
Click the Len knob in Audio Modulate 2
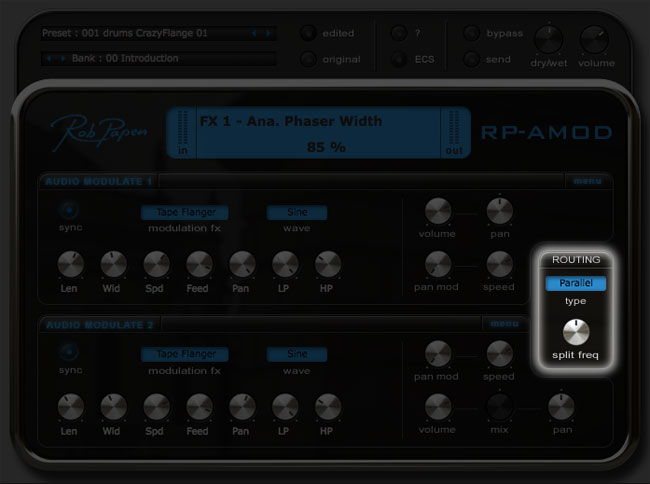(70, 407)
